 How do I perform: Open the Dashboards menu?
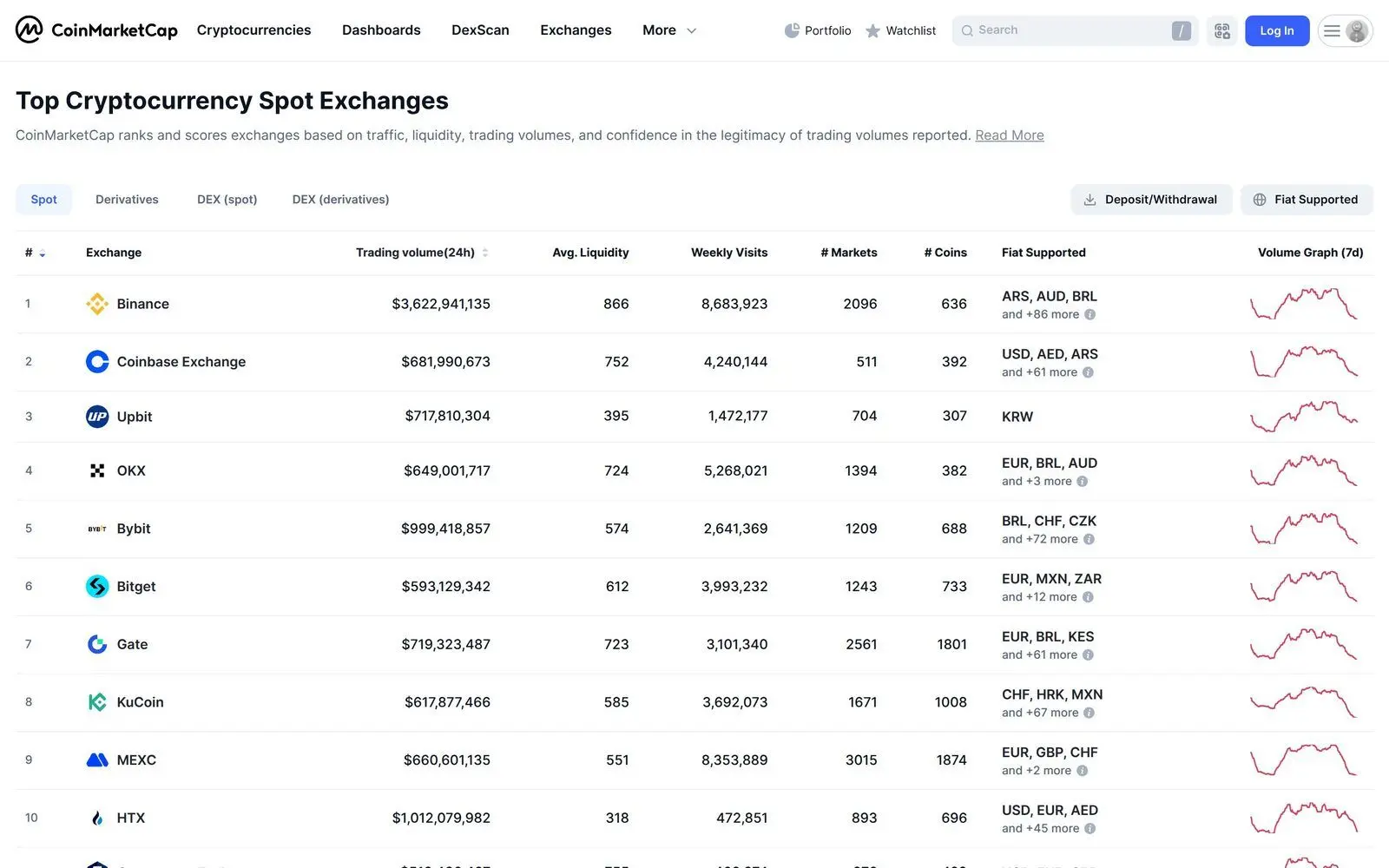[381, 30]
